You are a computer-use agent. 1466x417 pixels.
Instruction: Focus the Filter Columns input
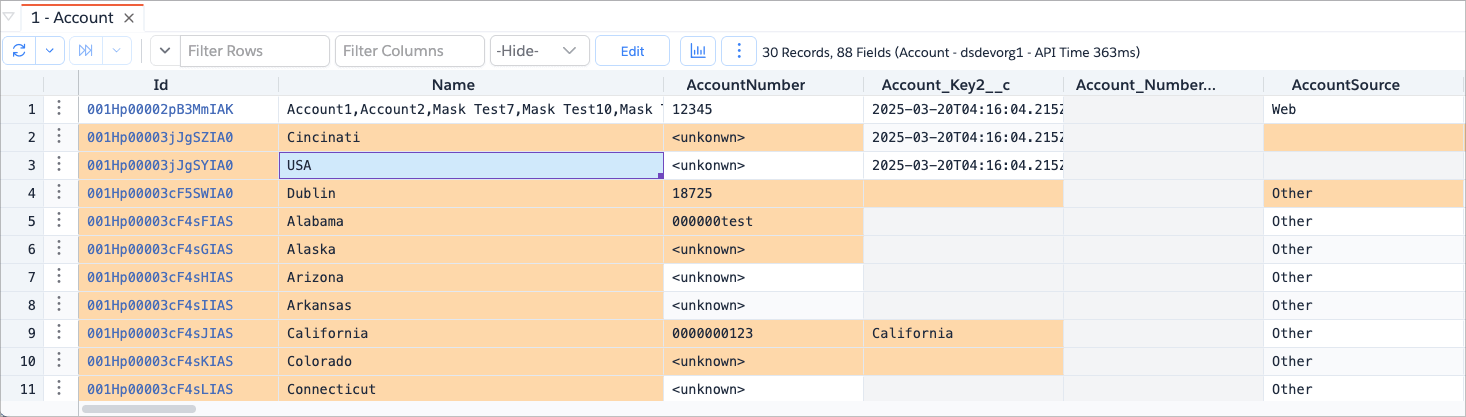409,51
